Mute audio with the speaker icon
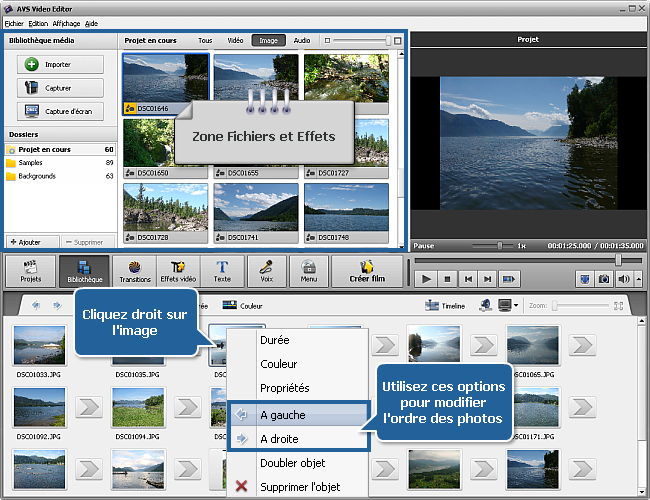Viewport: 650px width, 500px height. pyautogui.click(x=624, y=279)
